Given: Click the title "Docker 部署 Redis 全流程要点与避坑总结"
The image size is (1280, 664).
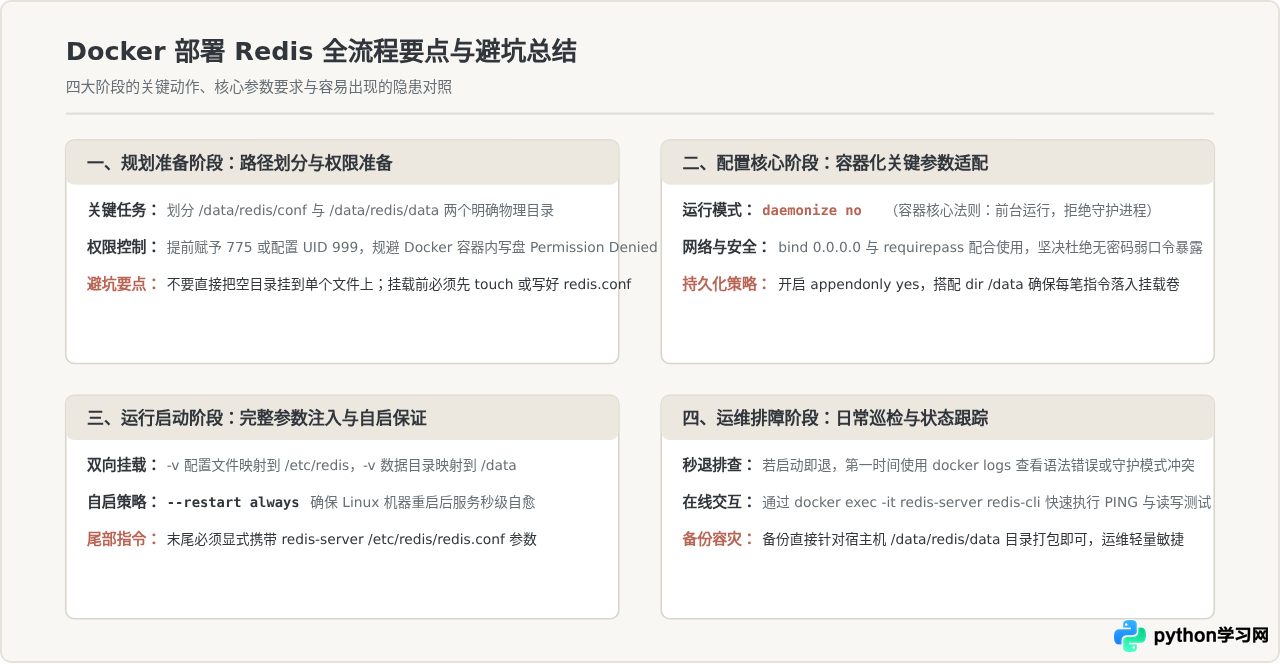Looking at the screenshot, I should (321, 51).
